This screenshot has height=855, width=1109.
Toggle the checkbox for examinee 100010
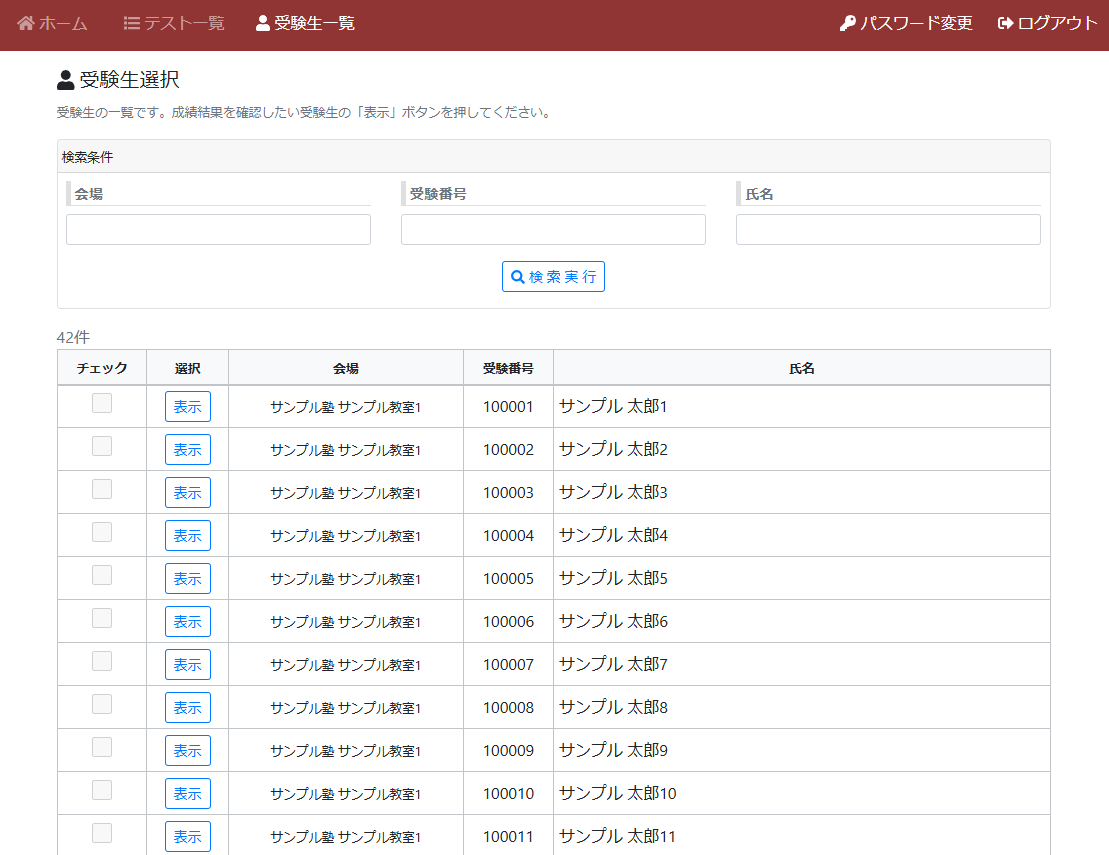point(102,791)
